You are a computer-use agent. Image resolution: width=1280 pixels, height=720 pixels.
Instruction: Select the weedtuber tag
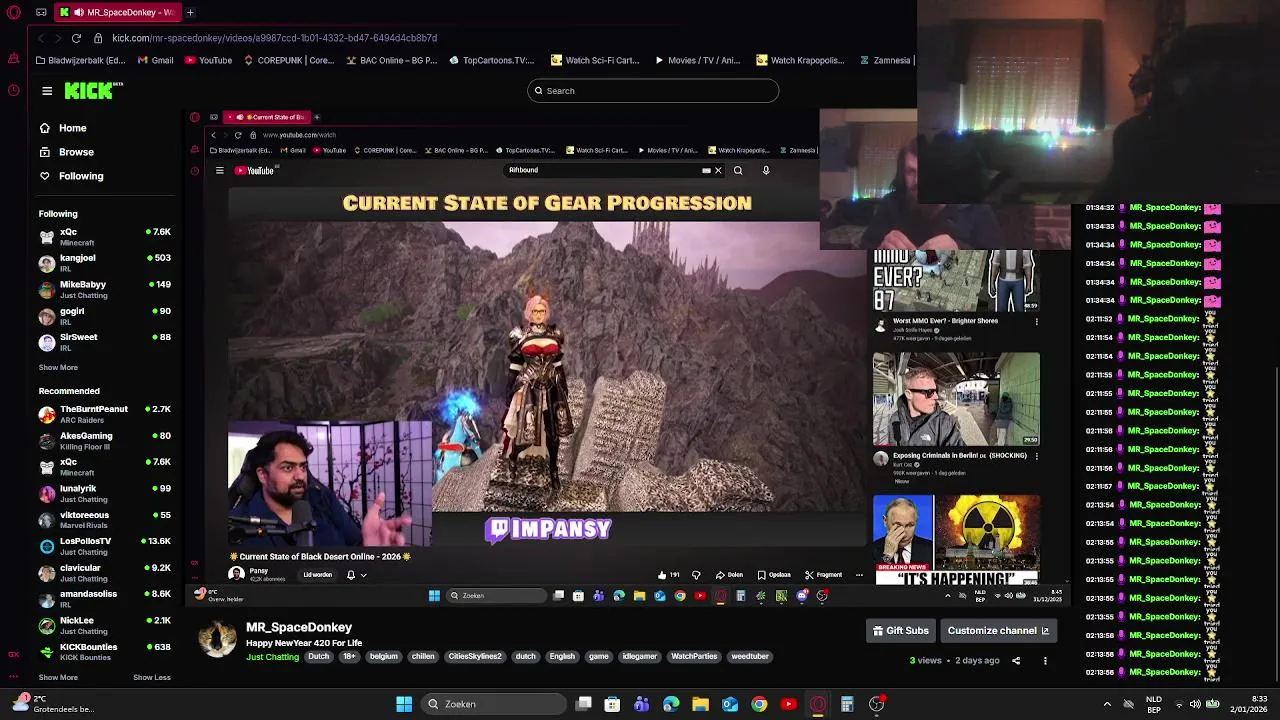pyautogui.click(x=750, y=657)
